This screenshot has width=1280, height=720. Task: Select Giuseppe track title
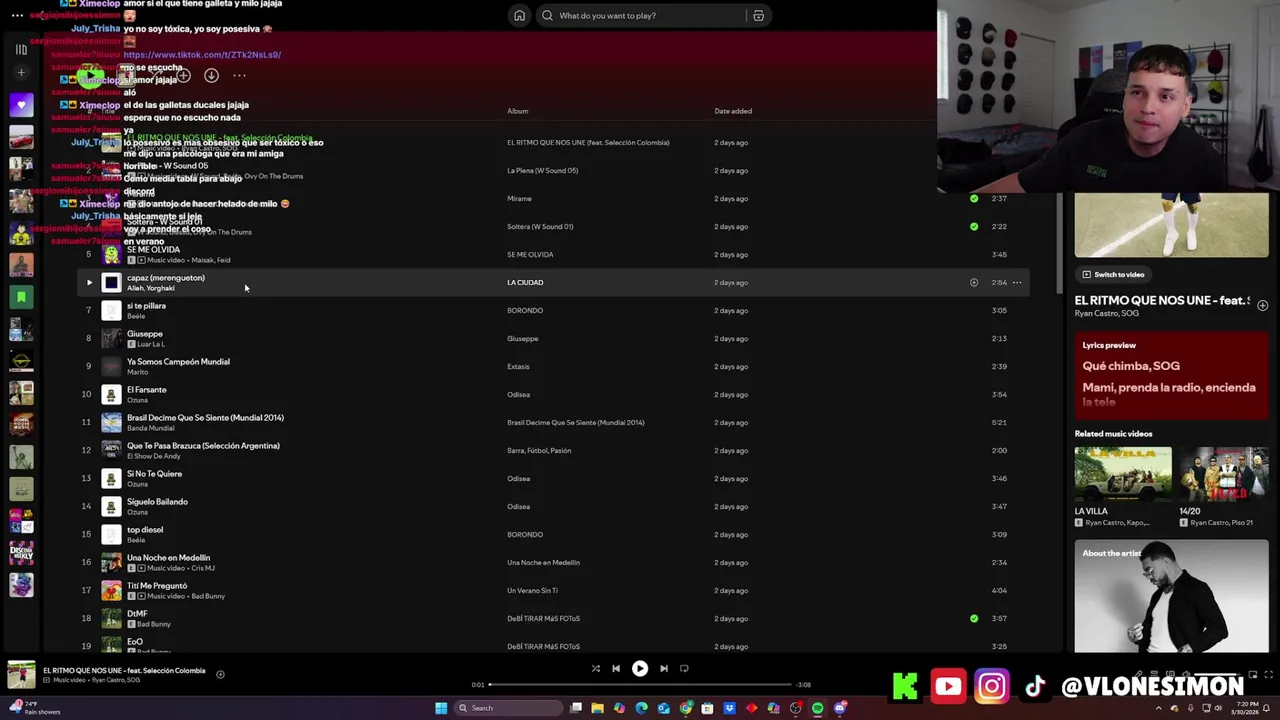click(x=145, y=334)
